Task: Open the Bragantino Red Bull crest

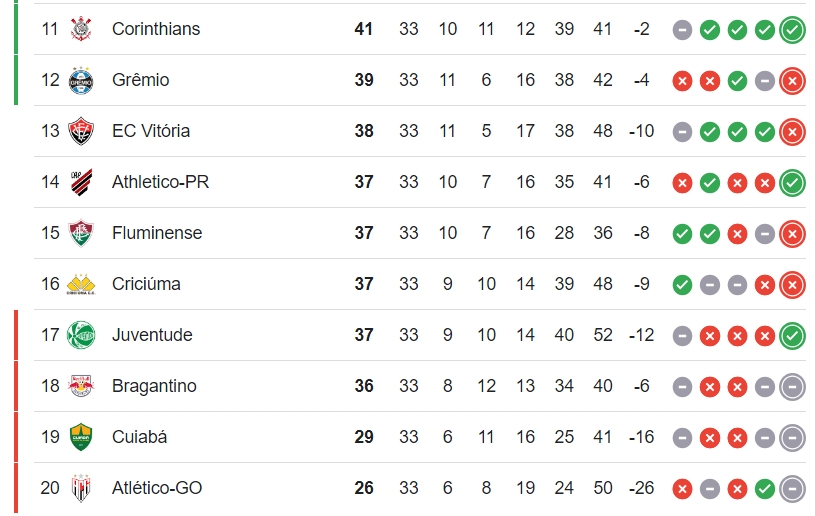Action: pos(81,386)
